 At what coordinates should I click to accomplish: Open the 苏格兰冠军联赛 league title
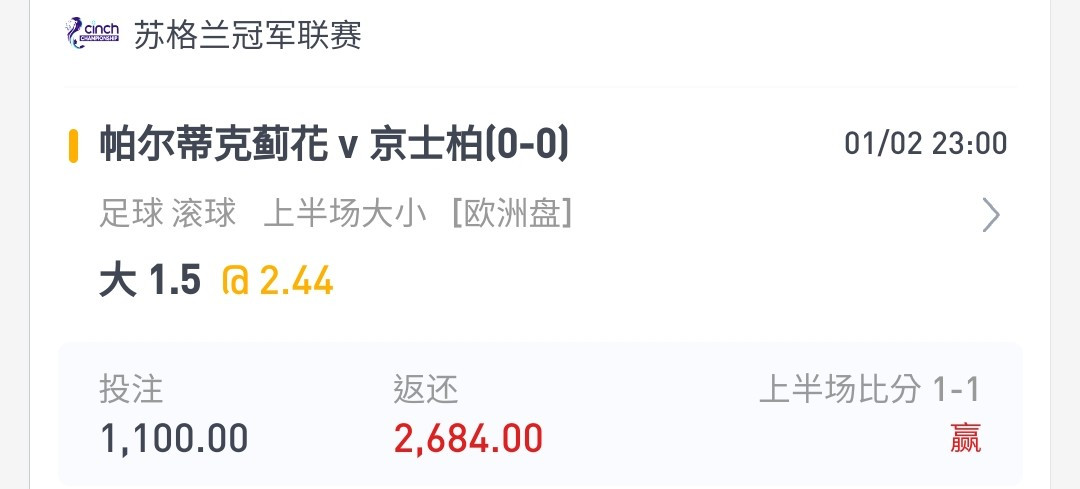(247, 35)
